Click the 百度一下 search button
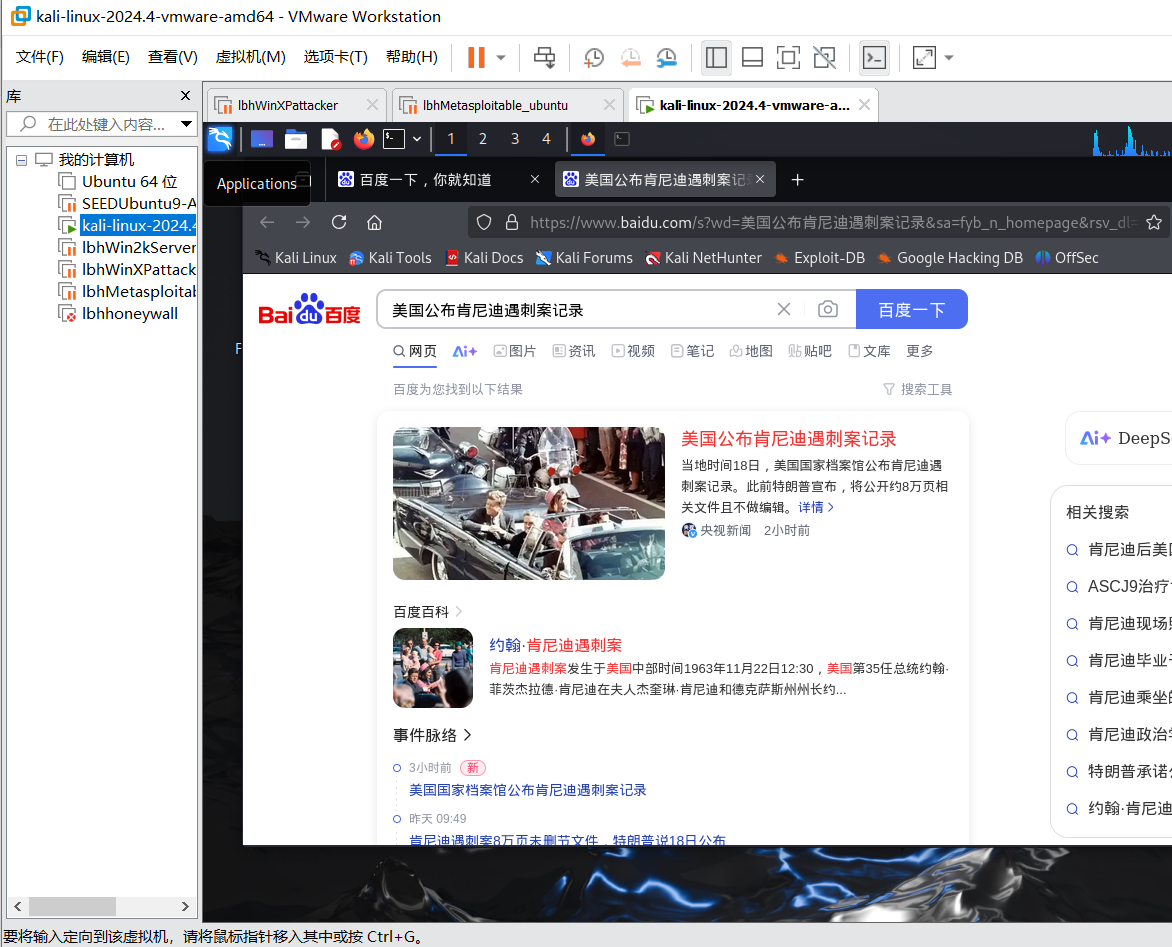This screenshot has width=1172, height=947. (x=912, y=309)
